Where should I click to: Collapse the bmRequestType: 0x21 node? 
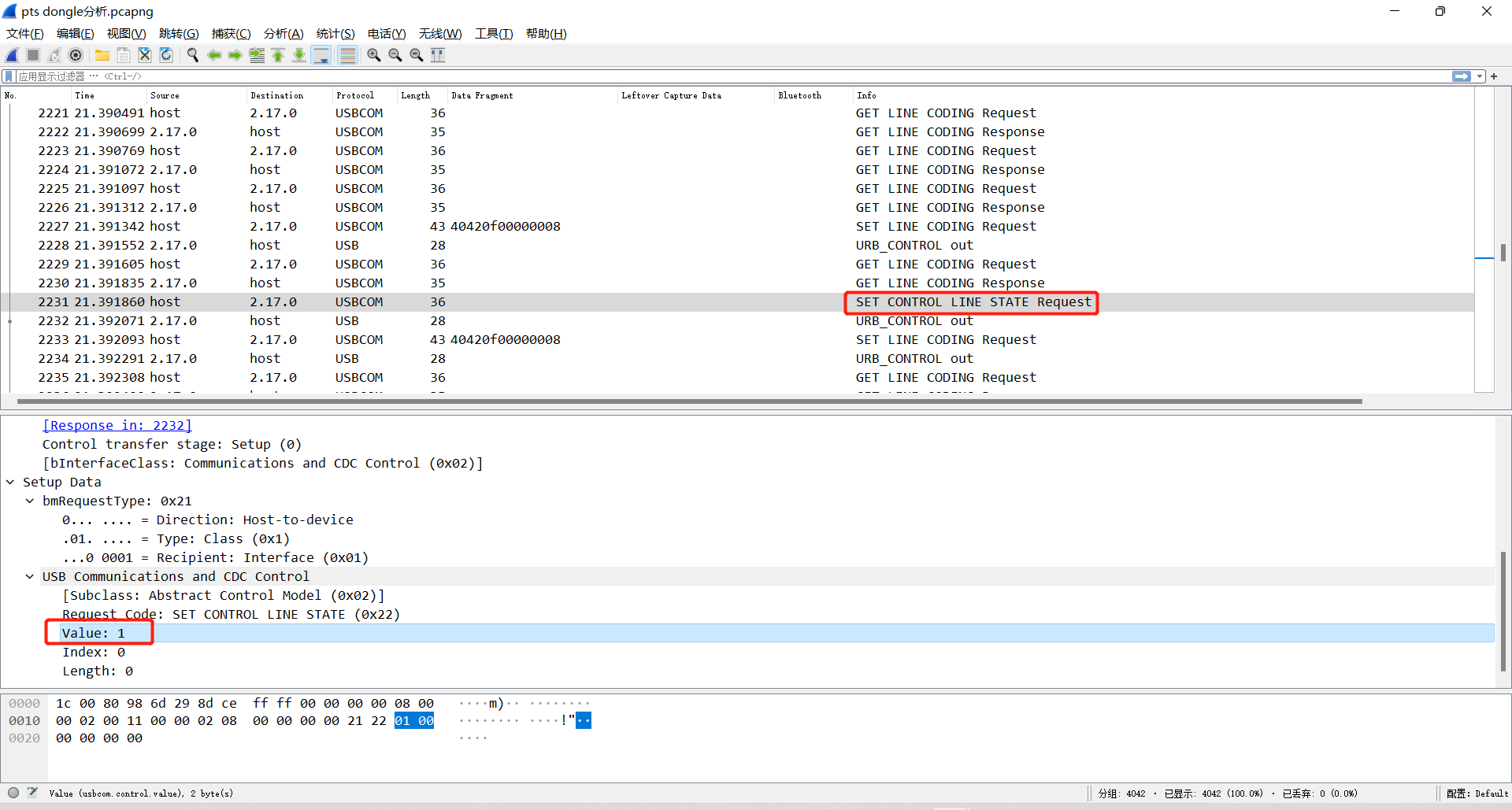[x=30, y=501]
